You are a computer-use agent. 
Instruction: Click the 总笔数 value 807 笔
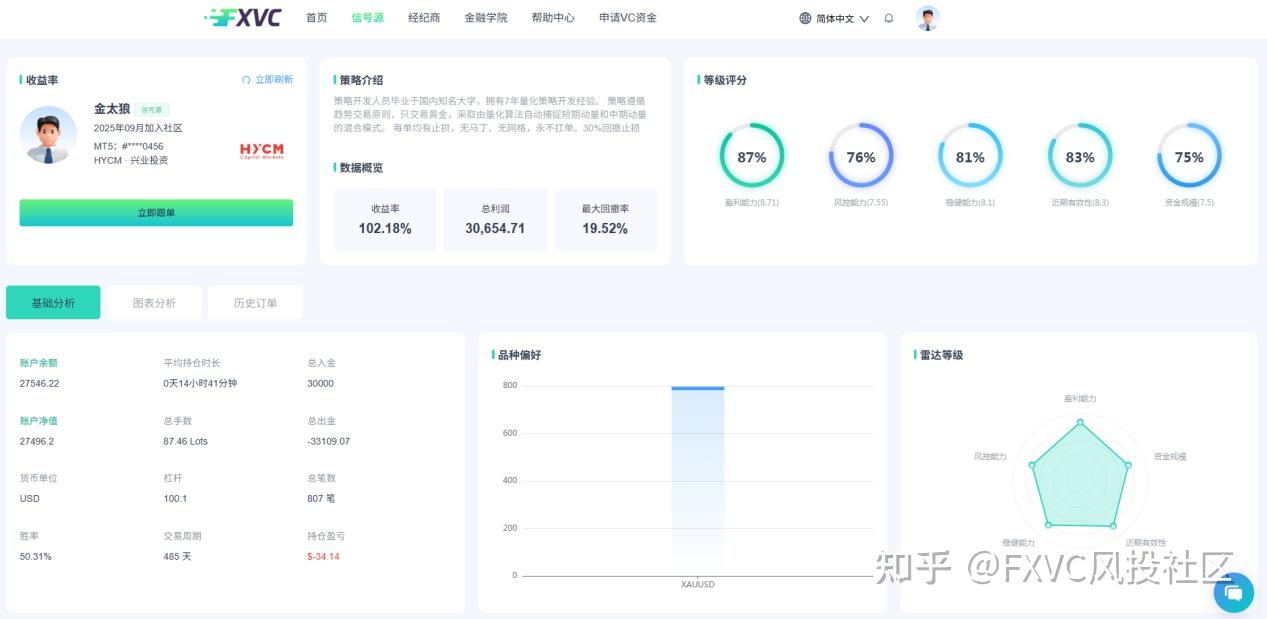click(x=321, y=499)
